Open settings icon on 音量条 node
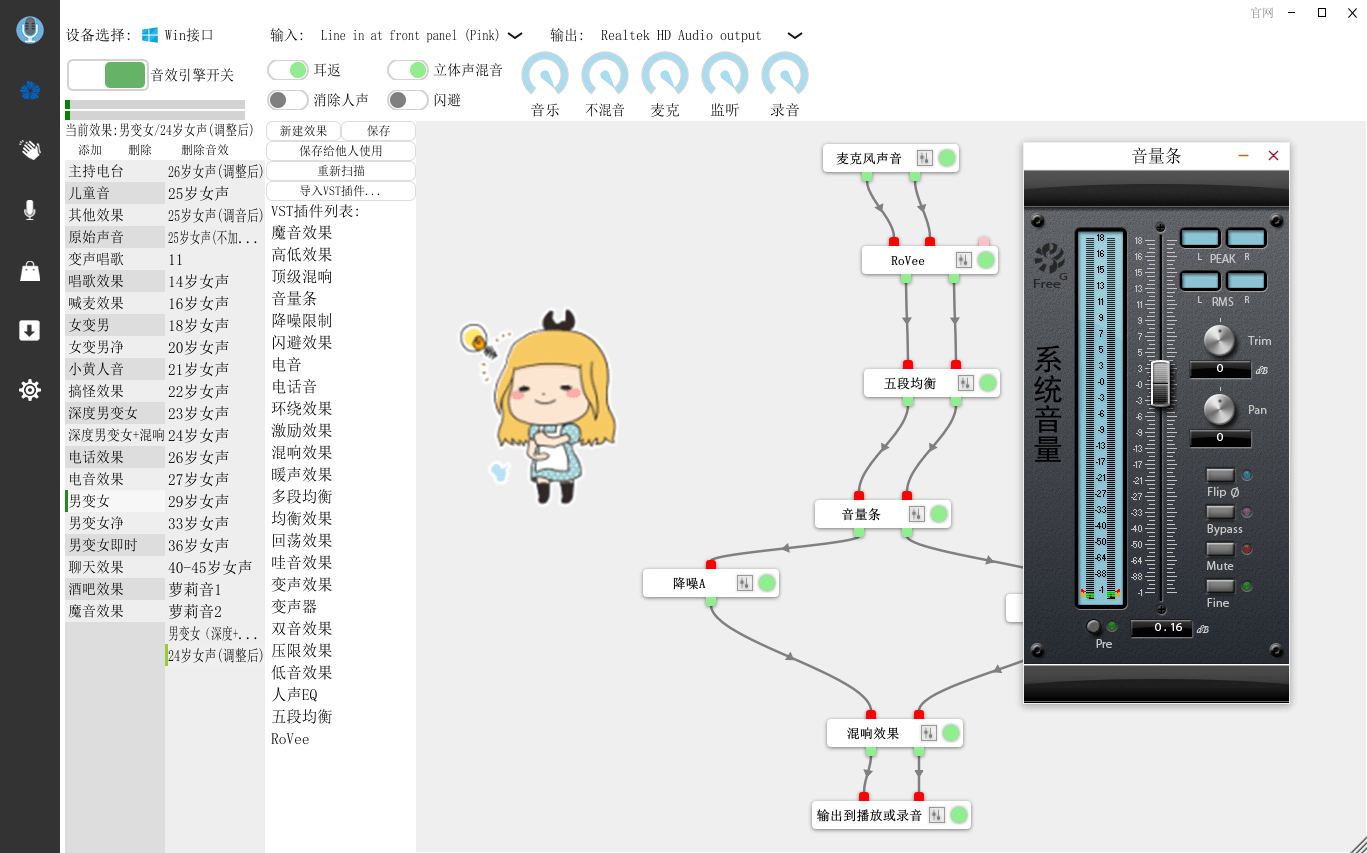Viewport: 1367px width, 853px height. (917, 514)
